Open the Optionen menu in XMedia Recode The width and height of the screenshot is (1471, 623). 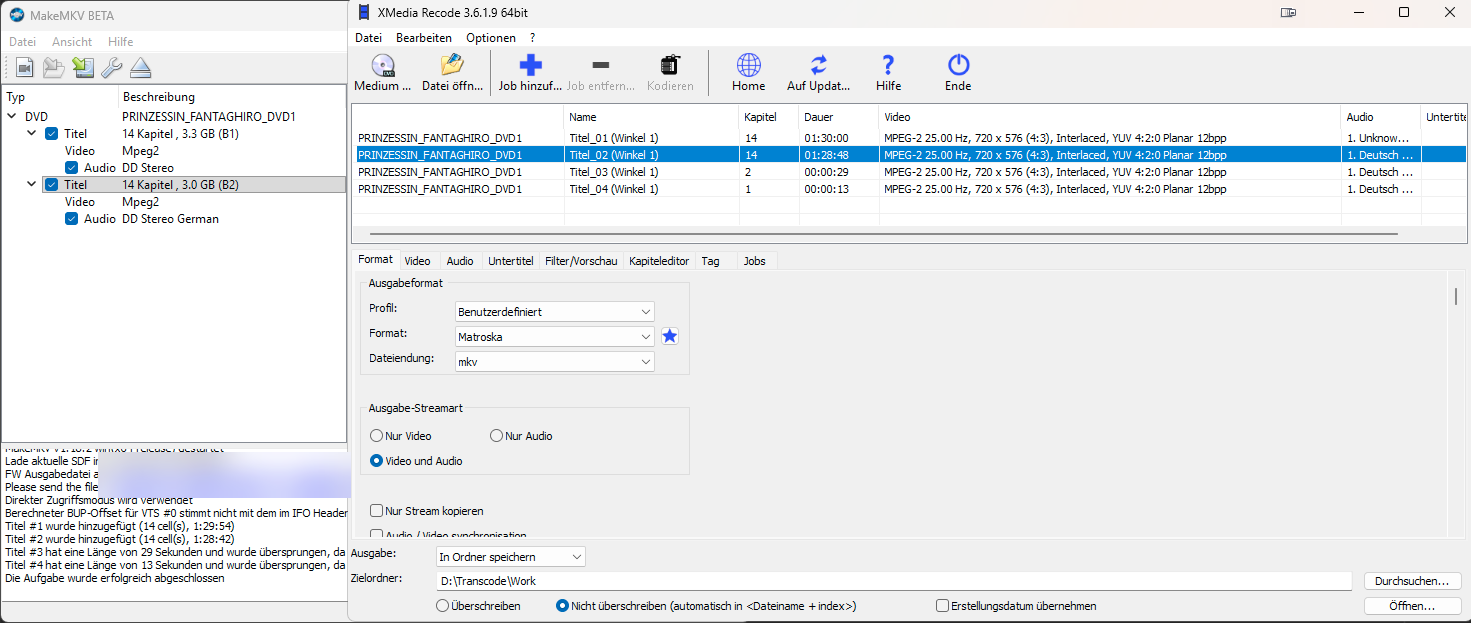[x=490, y=38]
